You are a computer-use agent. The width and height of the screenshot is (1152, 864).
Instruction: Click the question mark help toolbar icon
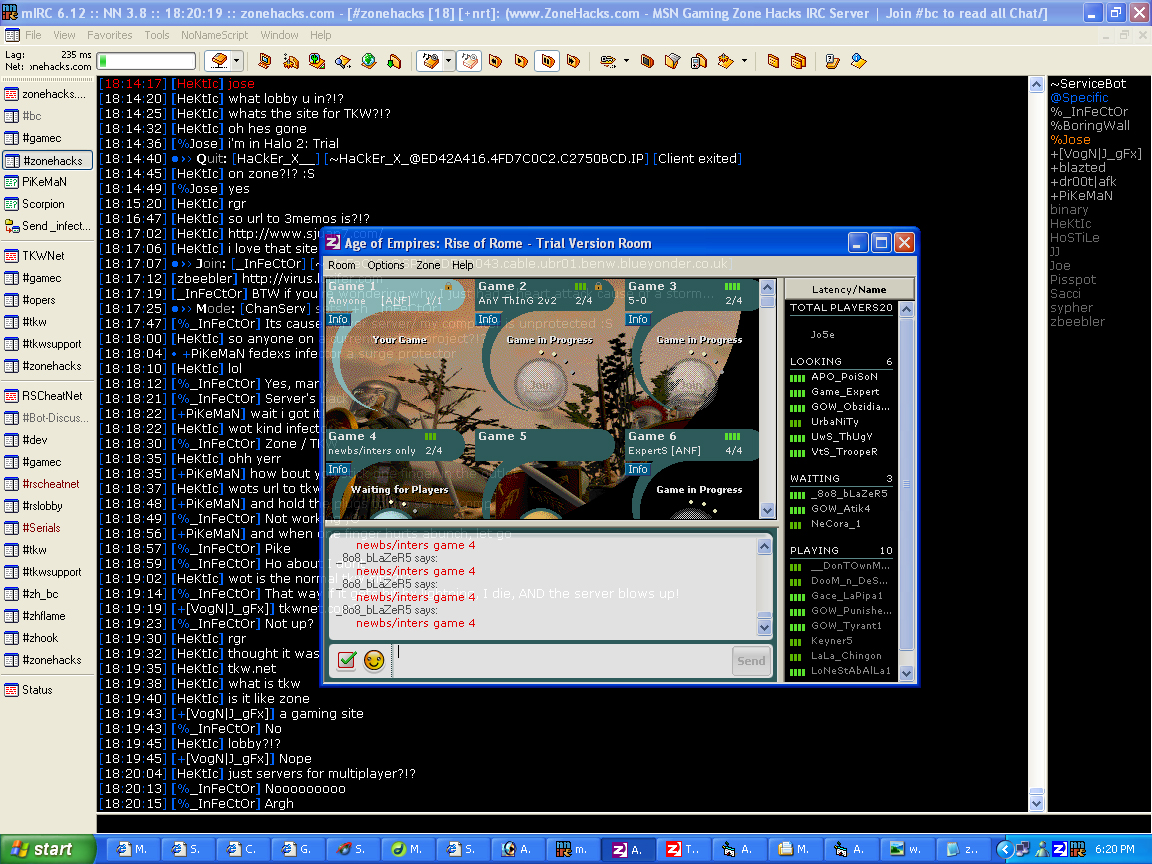[832, 61]
